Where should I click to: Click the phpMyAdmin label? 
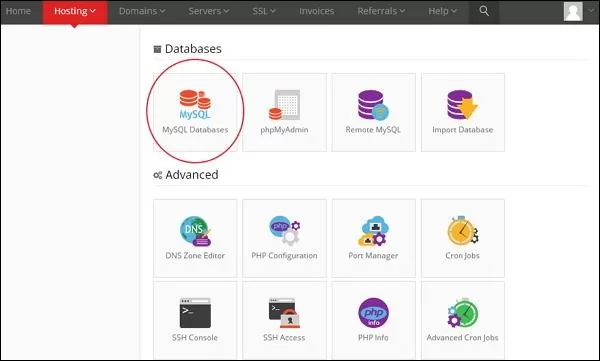(x=284, y=130)
